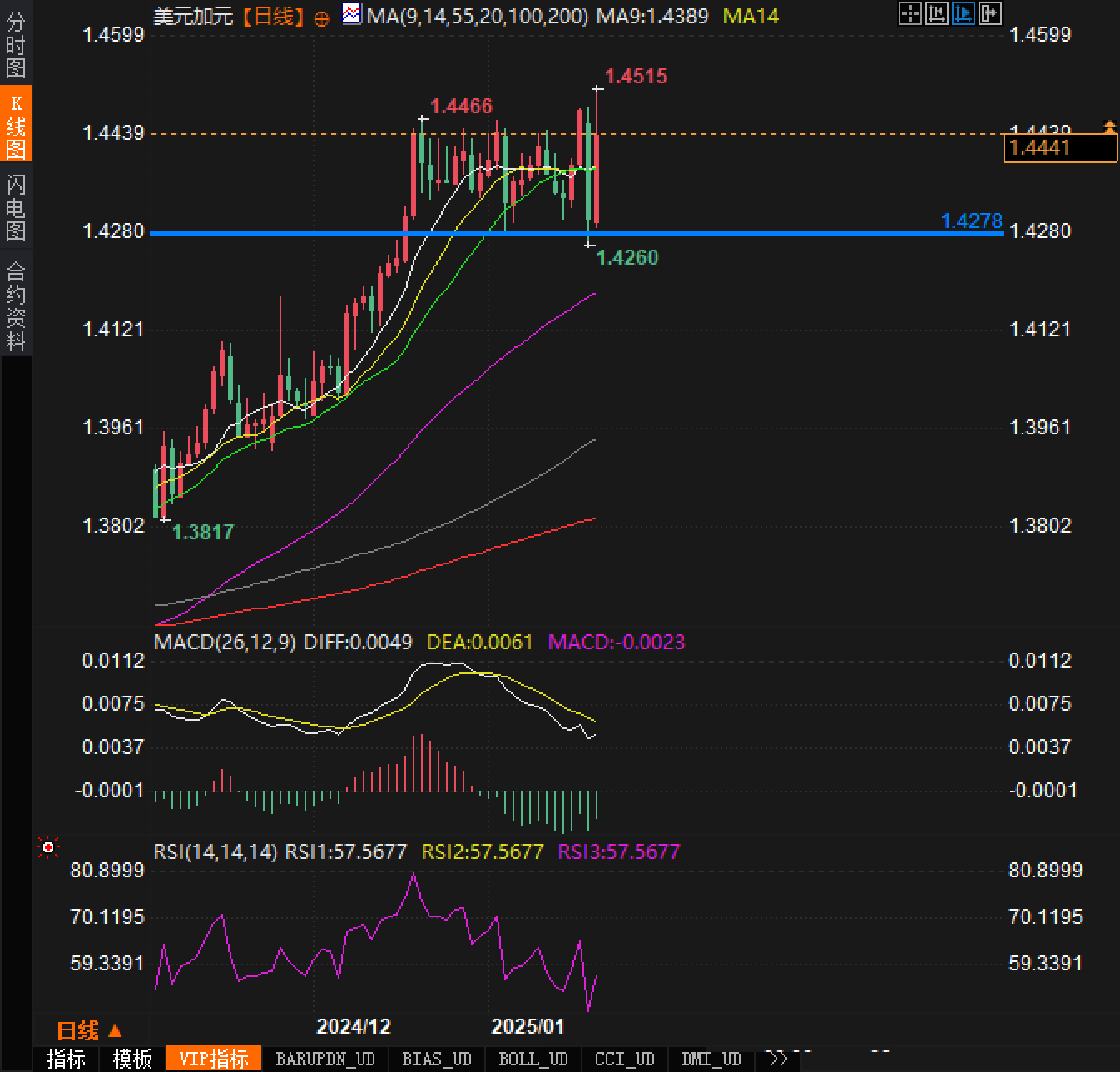Screen dimensions: 1120x1072
Task: Toggle the blue highlighted chart play icon
Action: click(964, 13)
